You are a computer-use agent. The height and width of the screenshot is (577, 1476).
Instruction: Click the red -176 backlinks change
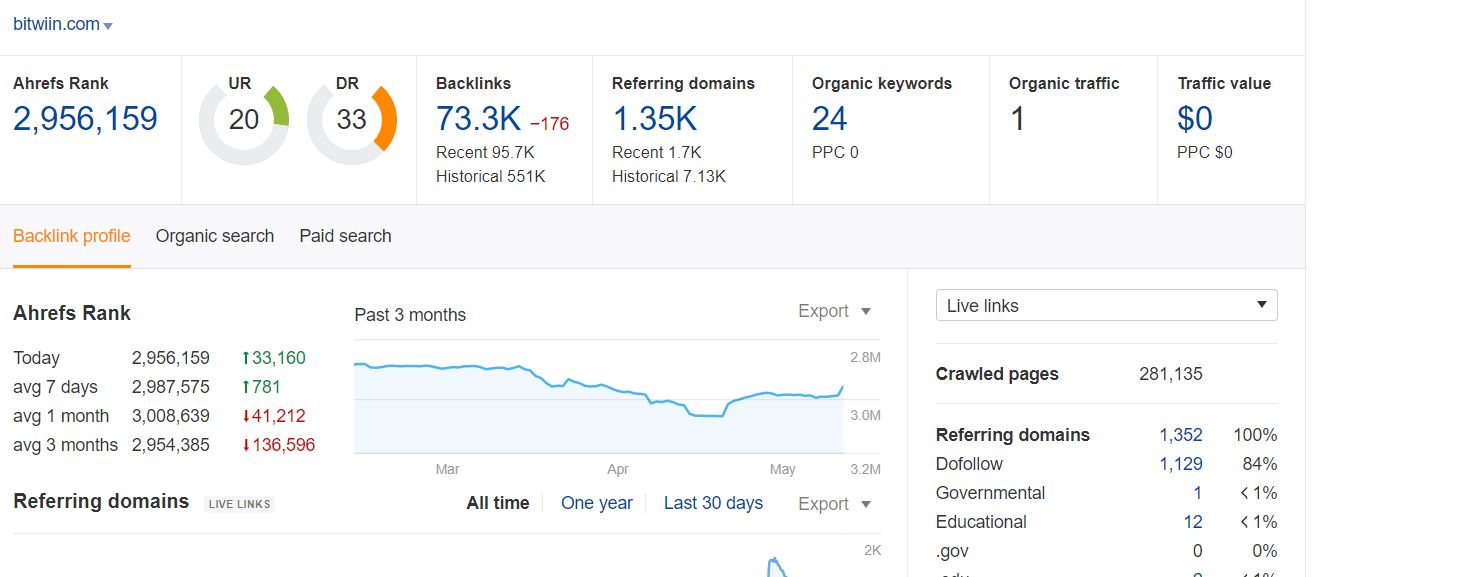point(549,124)
